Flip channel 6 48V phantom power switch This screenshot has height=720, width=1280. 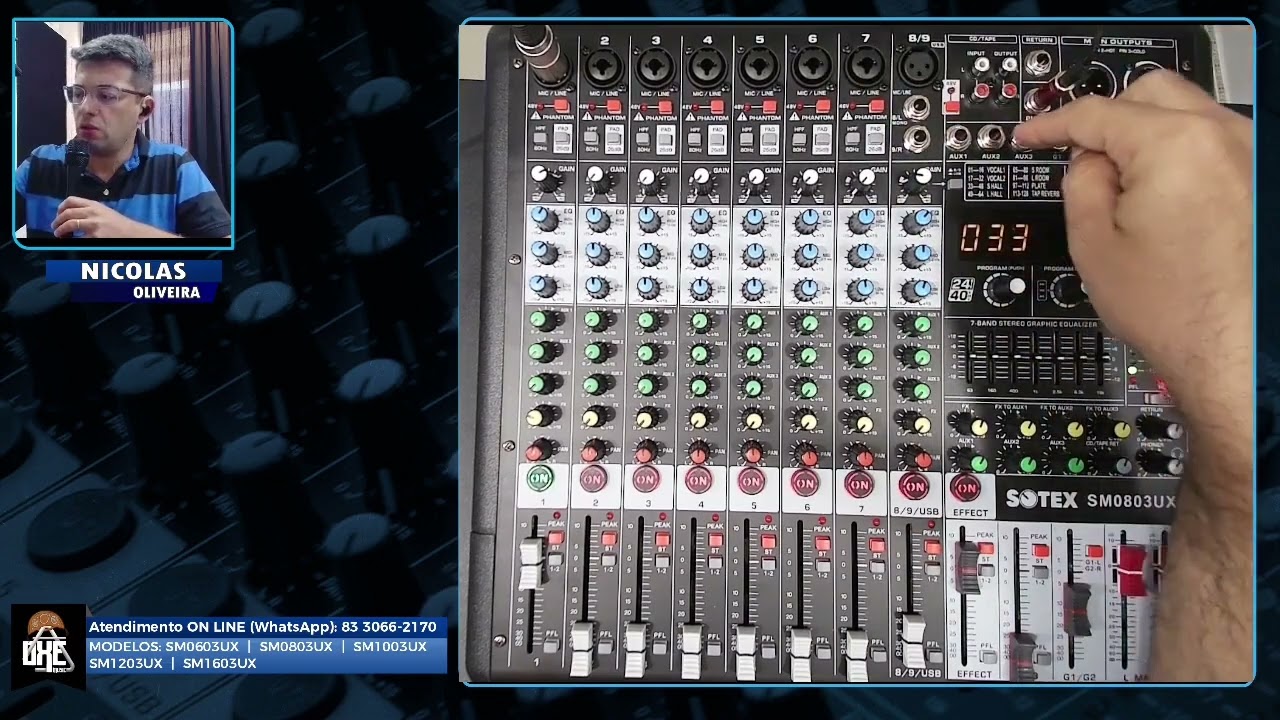pyautogui.click(x=821, y=106)
